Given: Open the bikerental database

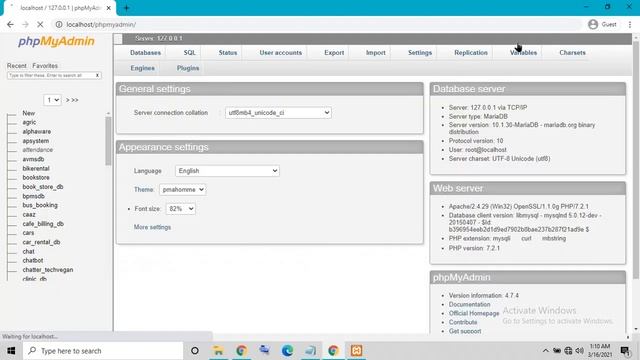Looking at the screenshot, I should [x=36, y=169].
